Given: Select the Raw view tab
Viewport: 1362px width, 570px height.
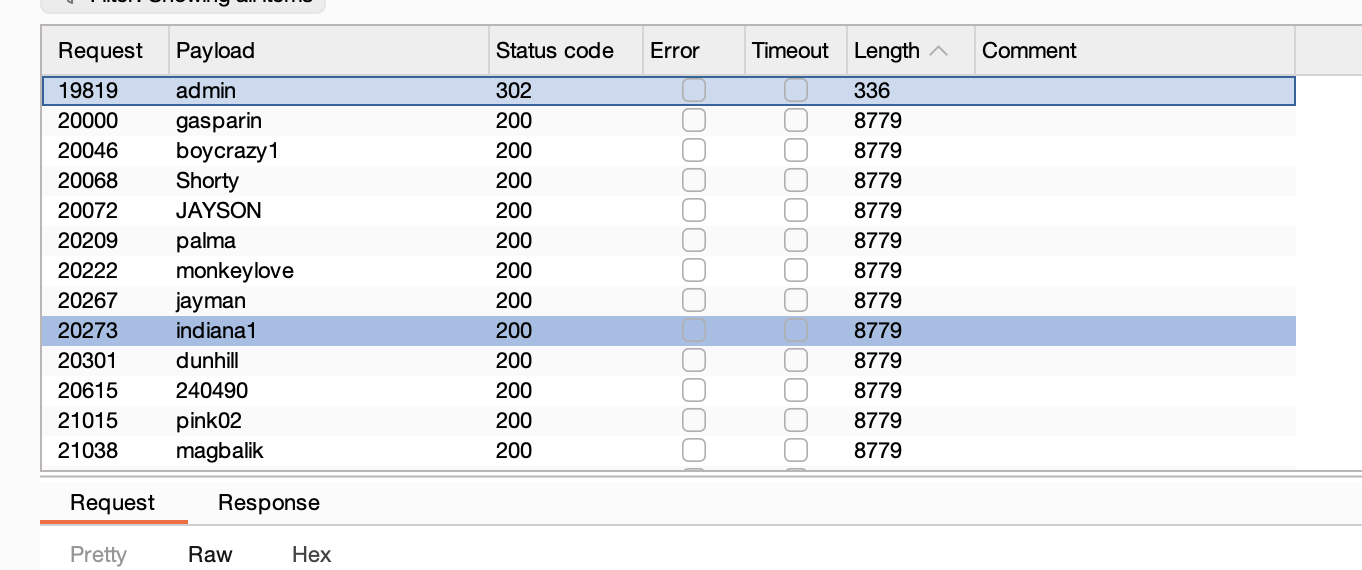Looking at the screenshot, I should (210, 555).
